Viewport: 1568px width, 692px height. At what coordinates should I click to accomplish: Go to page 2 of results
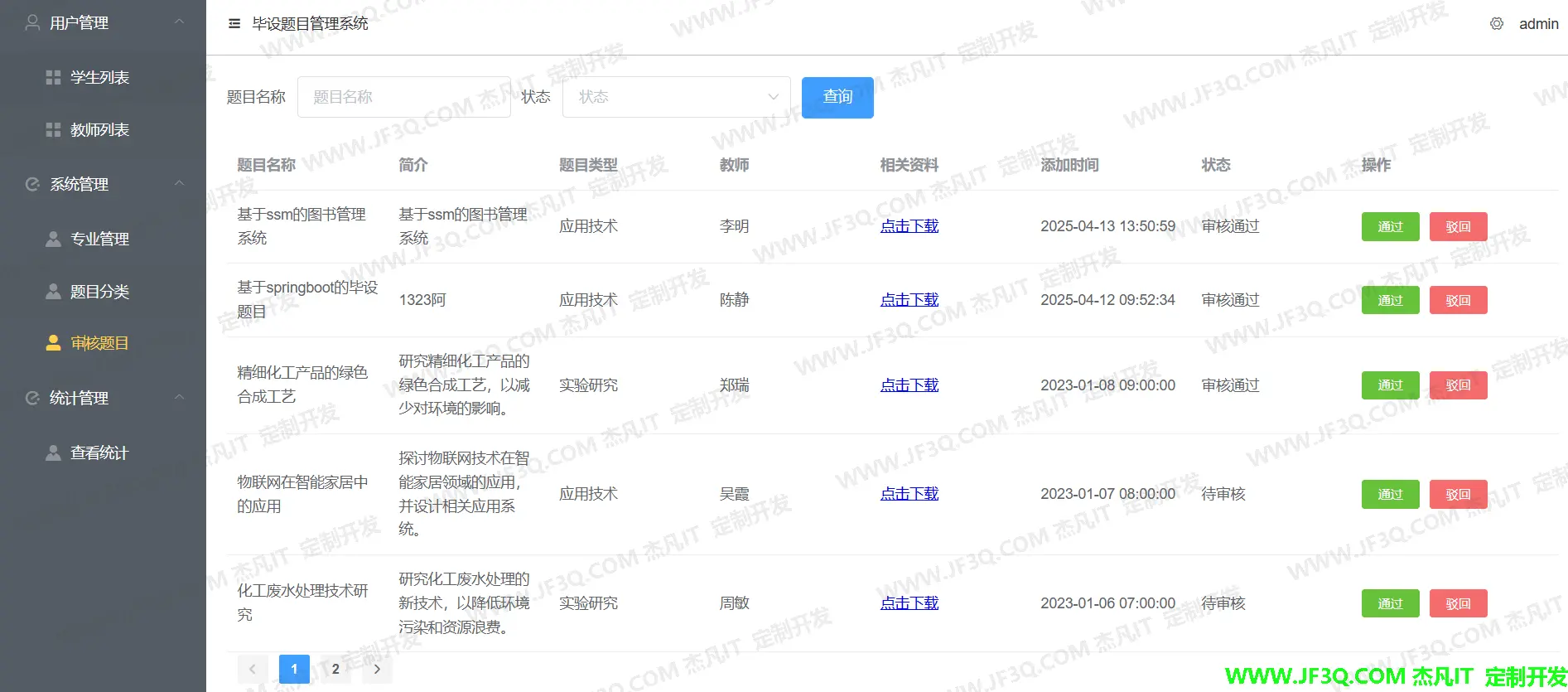click(x=335, y=669)
